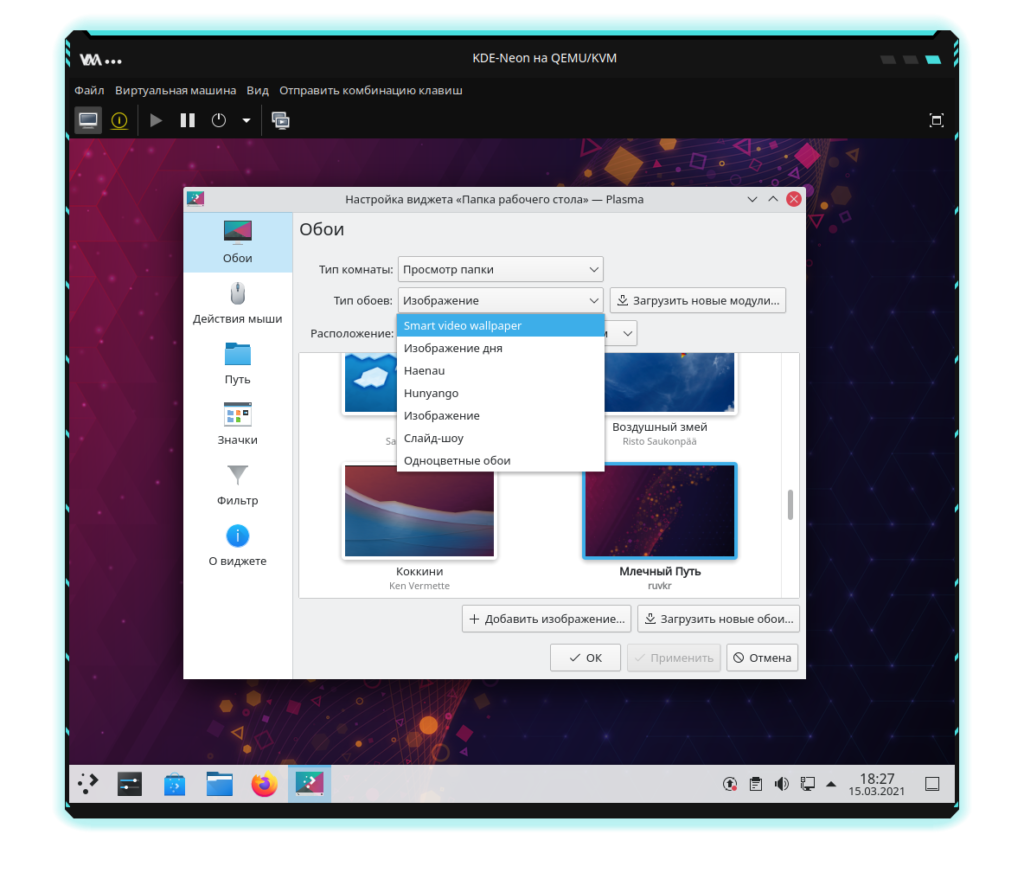Open the Виртуальная машина menu
Image resolution: width=1024 pixels, height=892 pixels.
pos(175,90)
